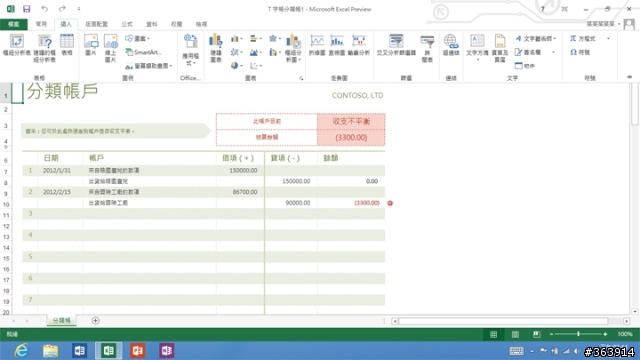
Task: Add a new sheet with plus button
Action: point(95,320)
